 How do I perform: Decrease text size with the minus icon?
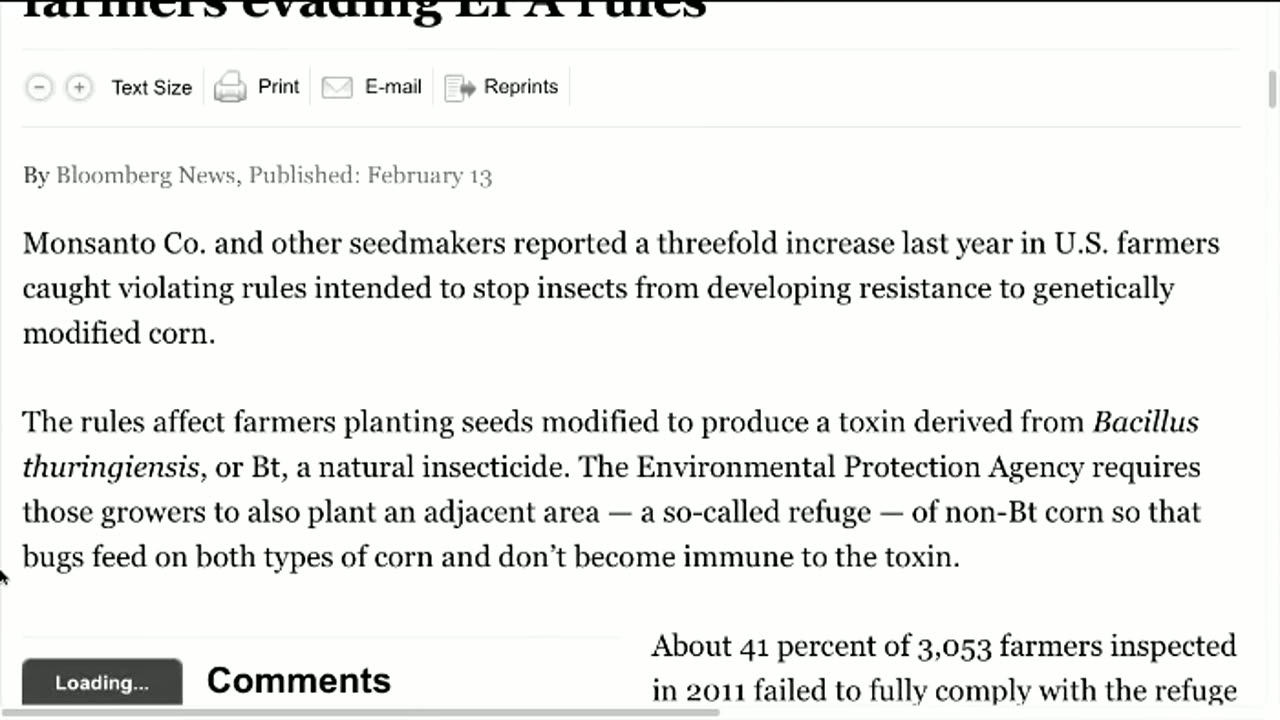(38, 88)
